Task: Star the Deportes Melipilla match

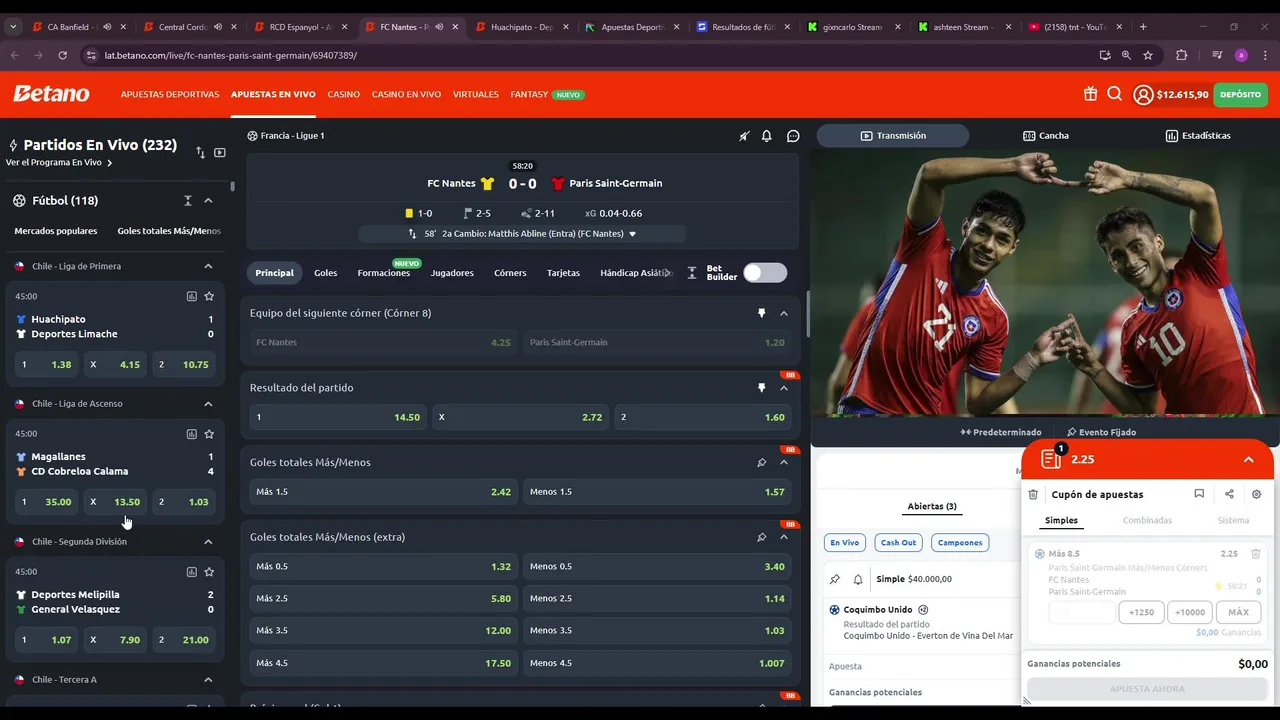Action: [x=209, y=572]
